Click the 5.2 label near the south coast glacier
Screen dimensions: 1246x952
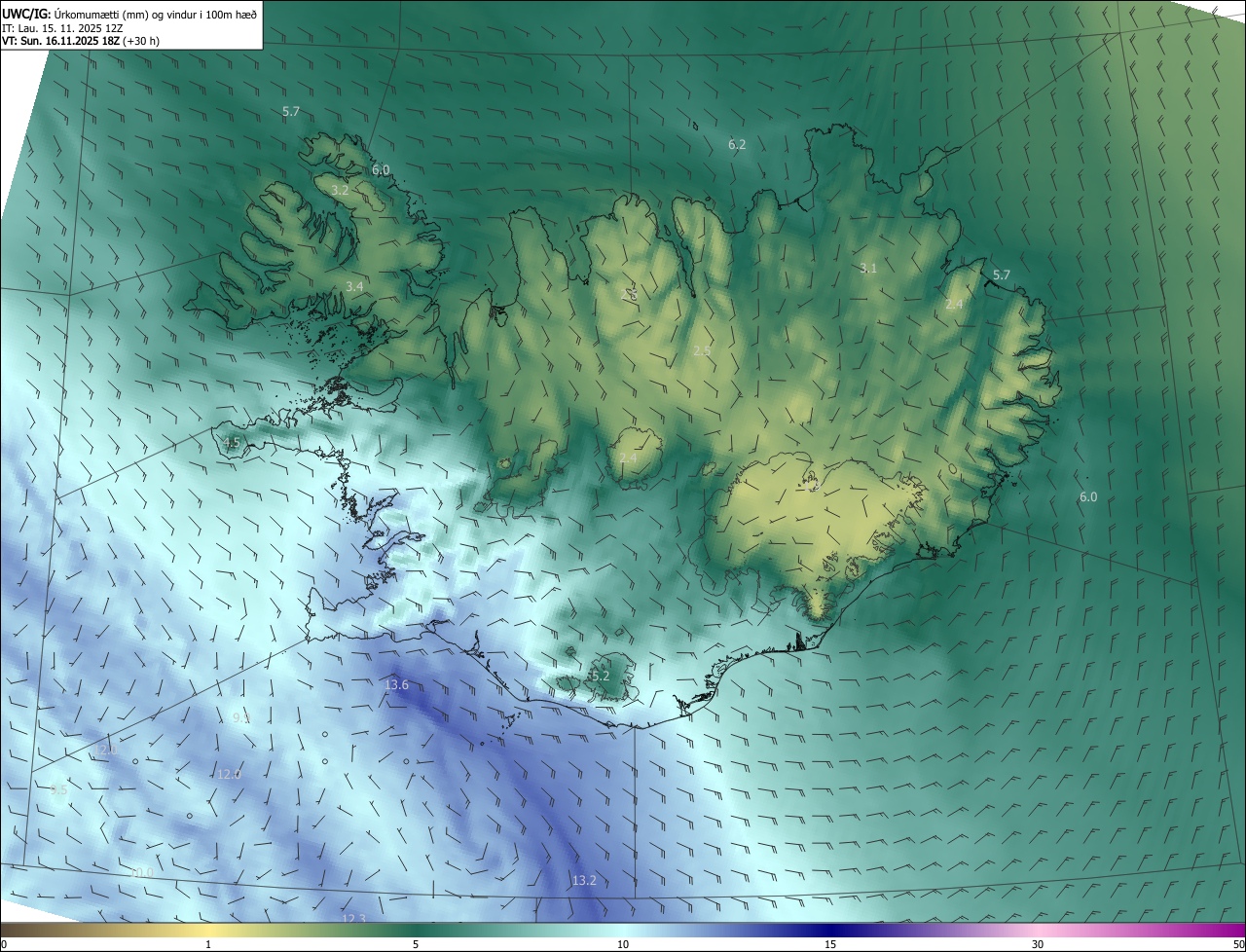click(x=600, y=676)
